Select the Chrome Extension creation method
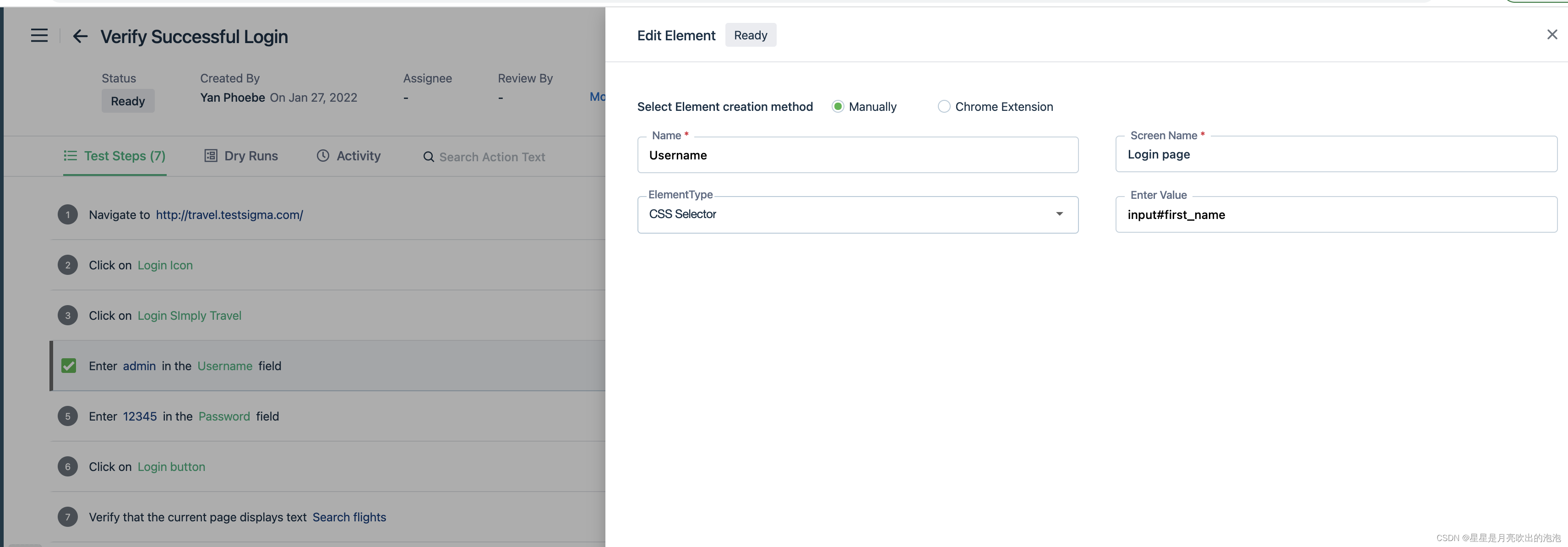This screenshot has height=547, width=1568. 943,107
